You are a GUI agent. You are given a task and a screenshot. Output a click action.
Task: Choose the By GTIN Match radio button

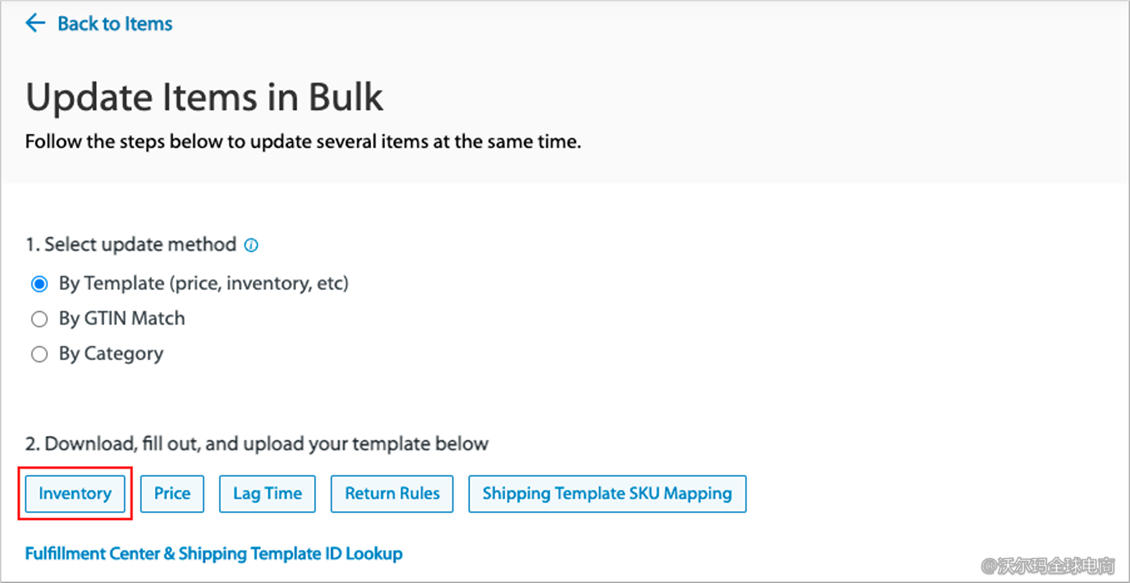[x=39, y=319]
